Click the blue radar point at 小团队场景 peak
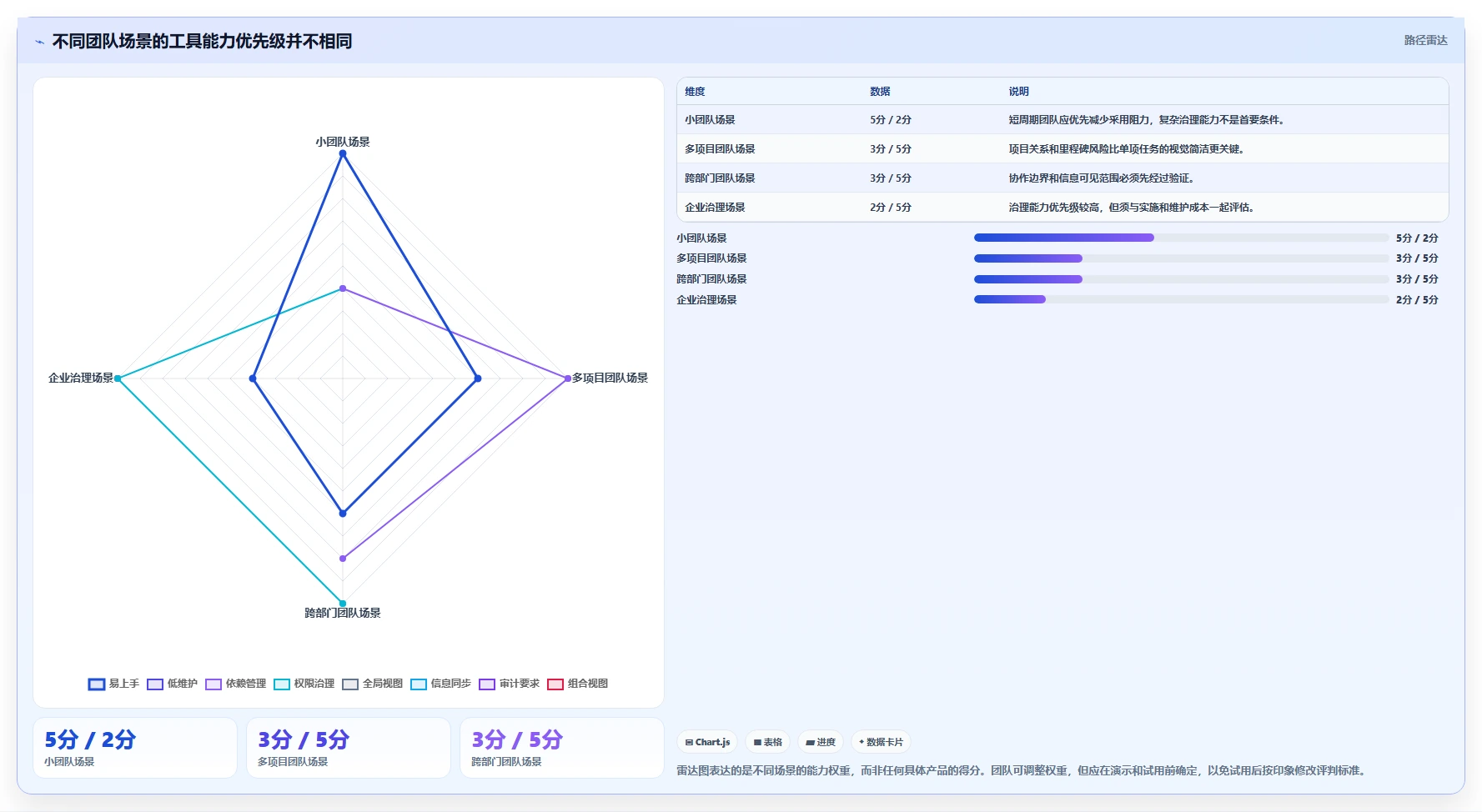The height and width of the screenshot is (812, 1482). tap(343, 154)
